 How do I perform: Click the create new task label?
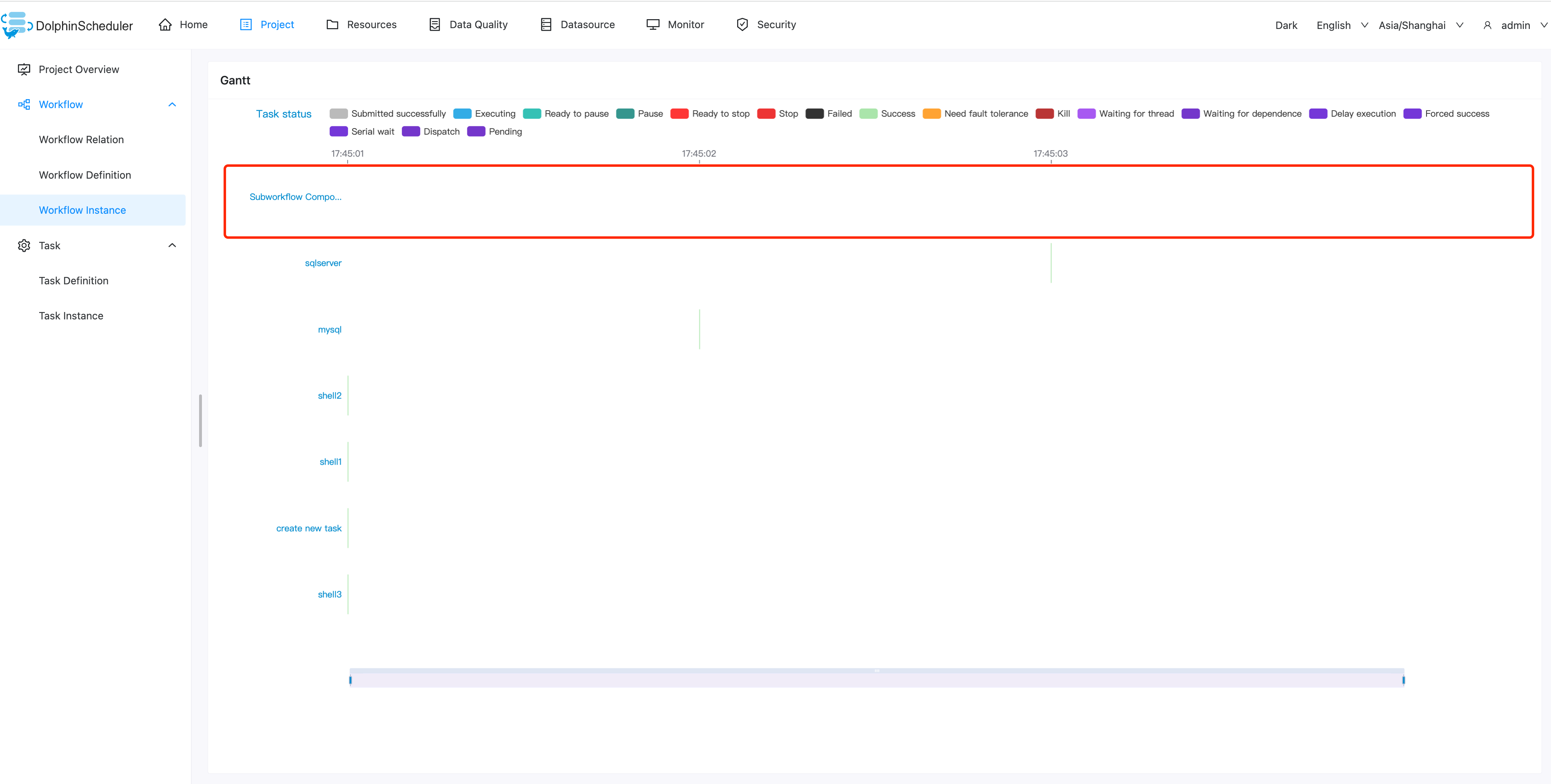(x=308, y=528)
